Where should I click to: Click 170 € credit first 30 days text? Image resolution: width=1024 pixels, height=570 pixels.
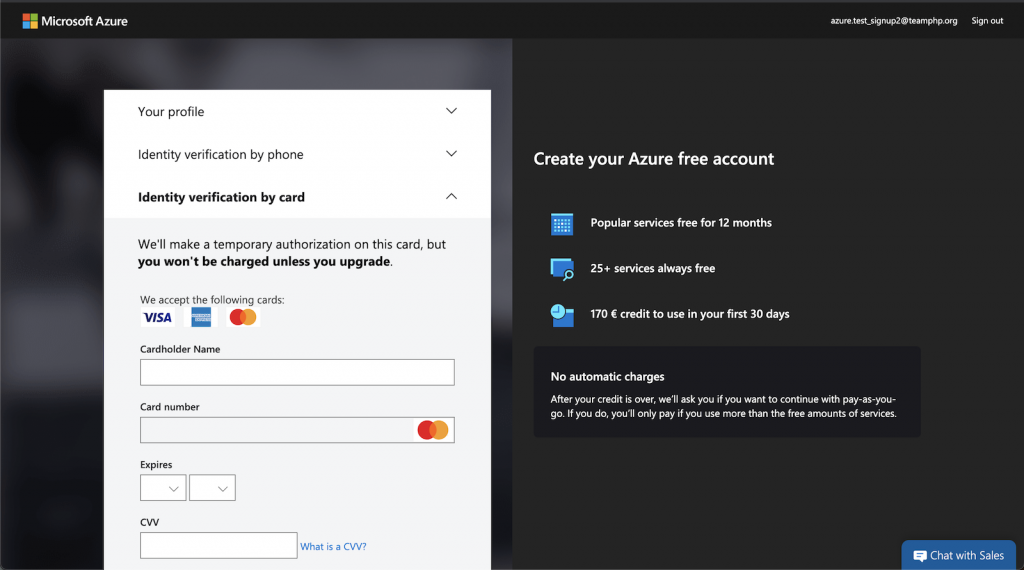690,314
